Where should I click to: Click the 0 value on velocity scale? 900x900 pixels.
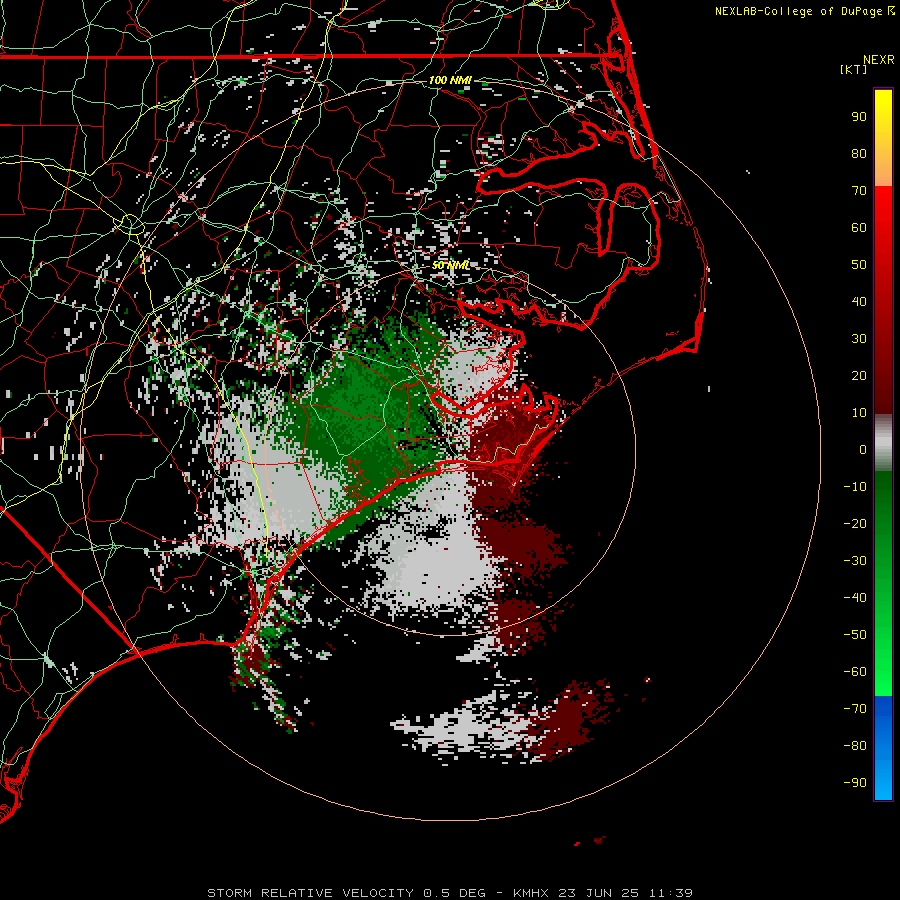[x=863, y=449]
